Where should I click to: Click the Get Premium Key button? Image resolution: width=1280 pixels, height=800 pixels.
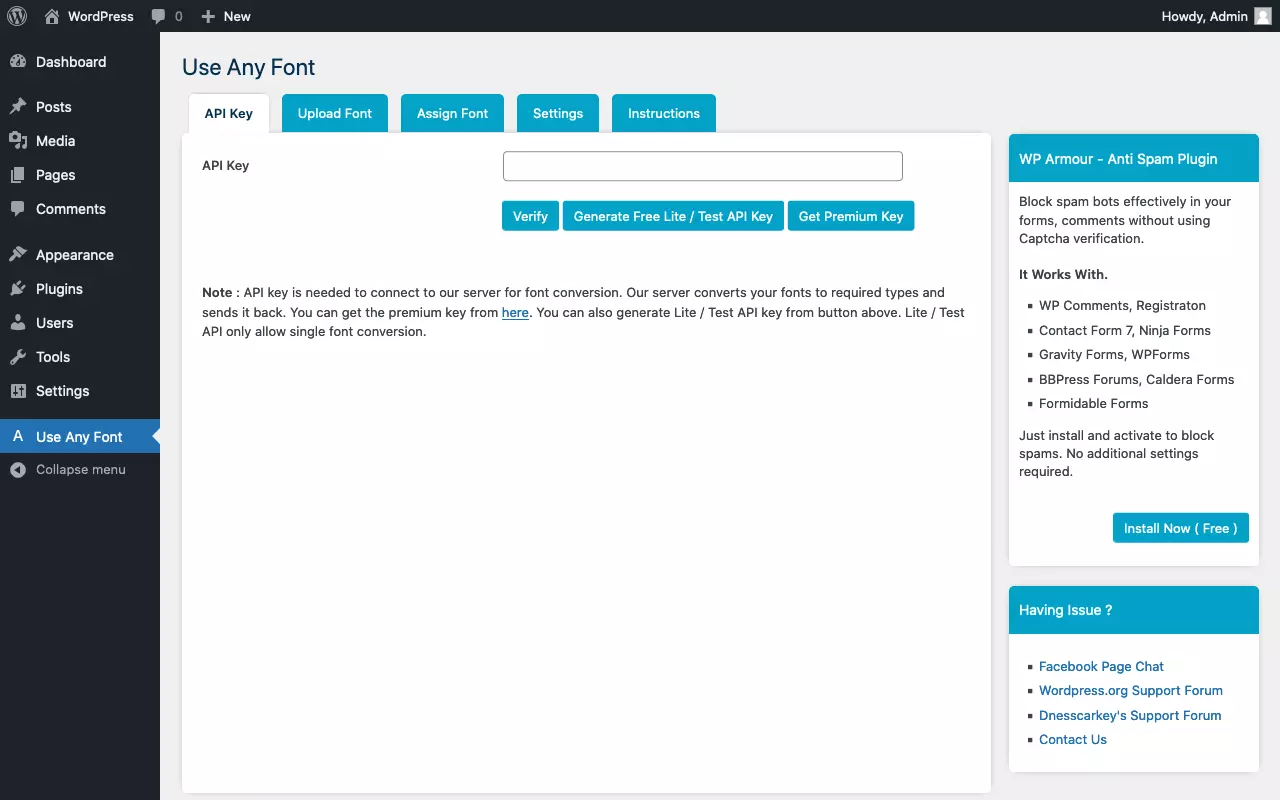(851, 216)
